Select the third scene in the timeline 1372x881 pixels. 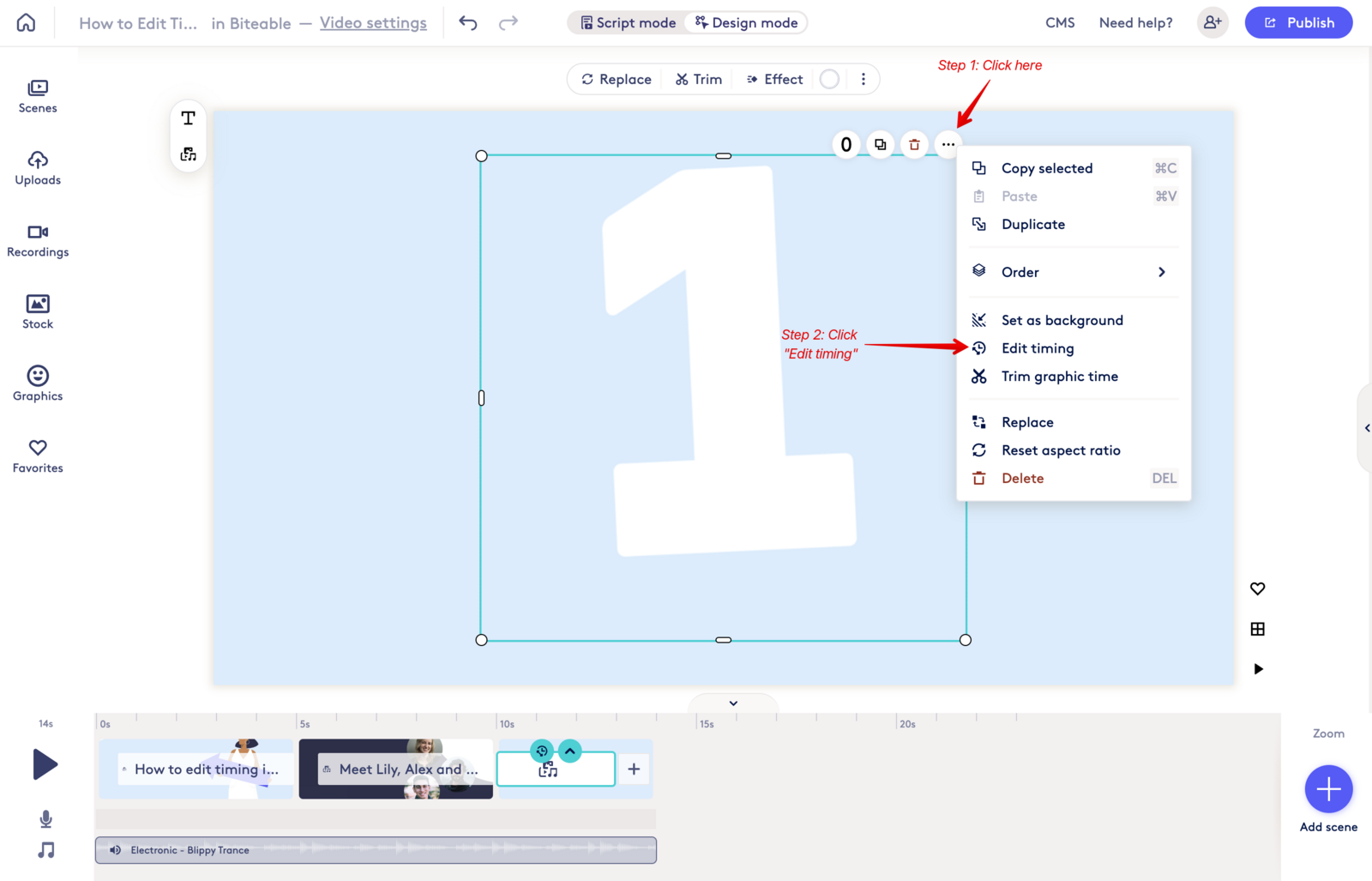tap(556, 769)
